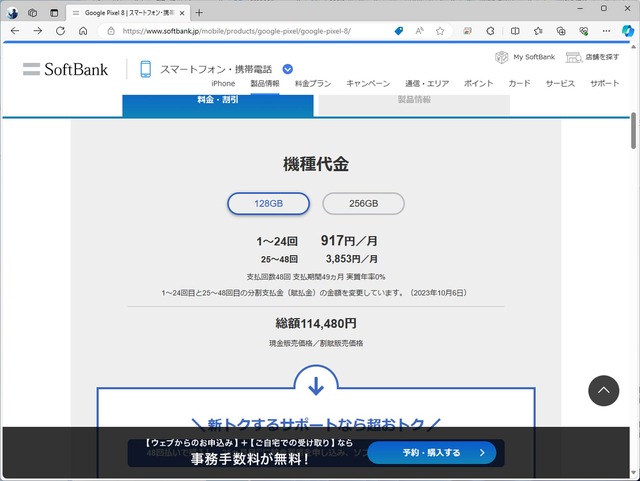Open the 通信・エリア menu item
Image resolution: width=640 pixels, height=481 pixels.
tap(427, 83)
